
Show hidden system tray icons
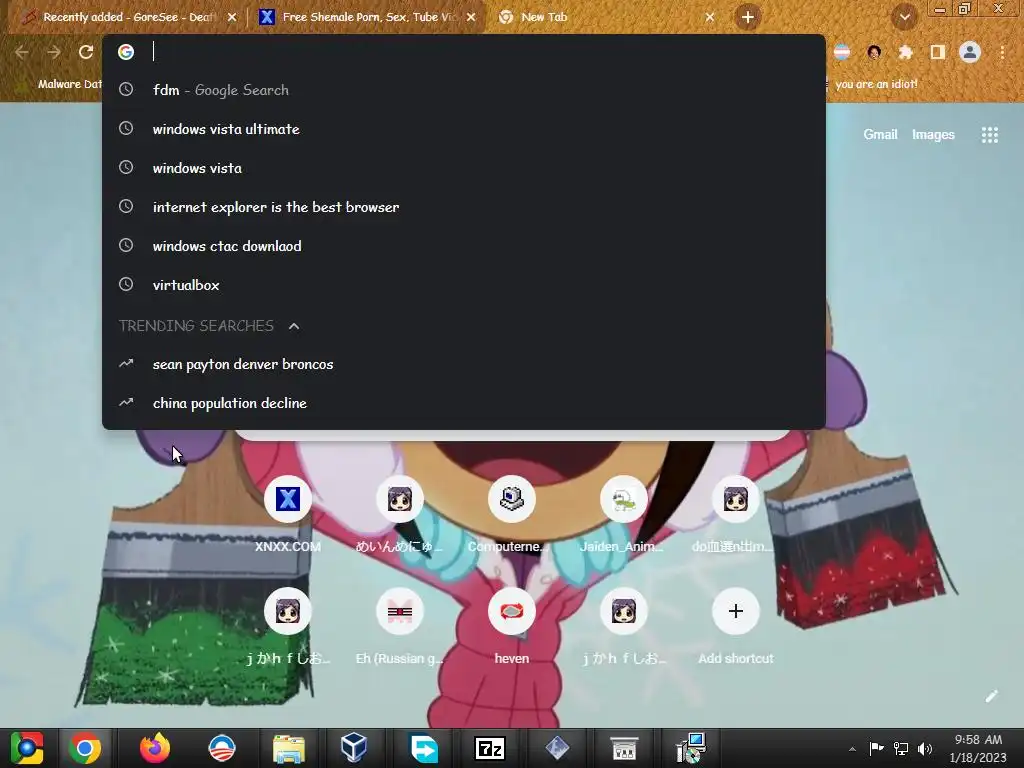click(852, 749)
